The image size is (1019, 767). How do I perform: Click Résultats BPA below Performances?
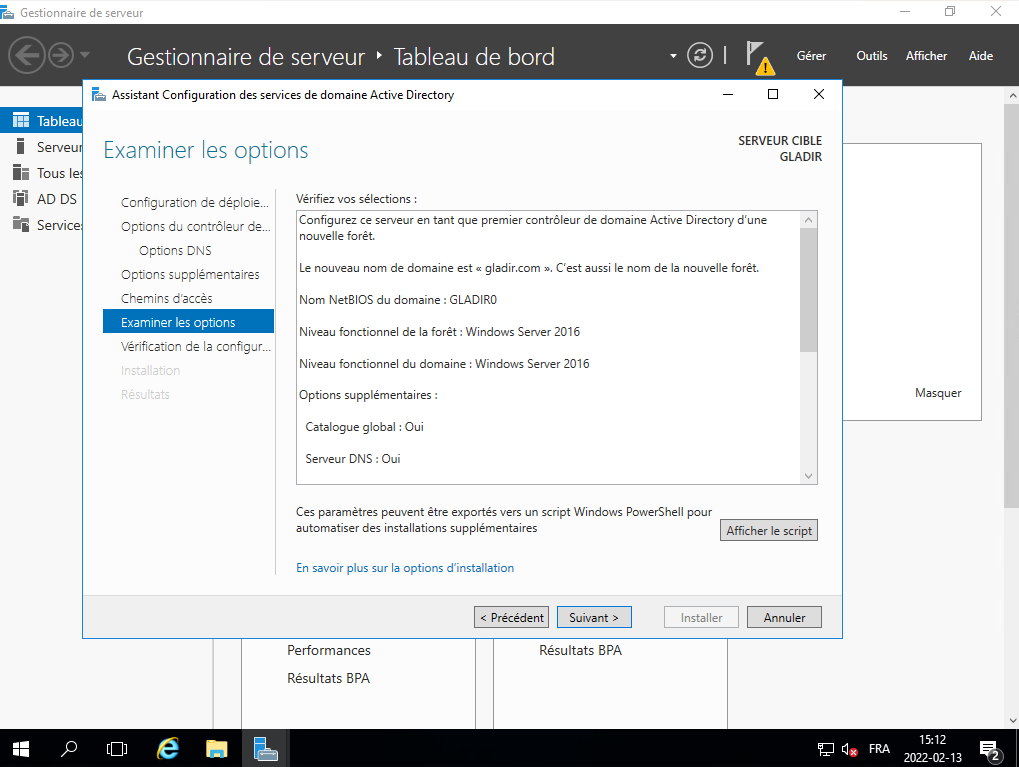328,678
